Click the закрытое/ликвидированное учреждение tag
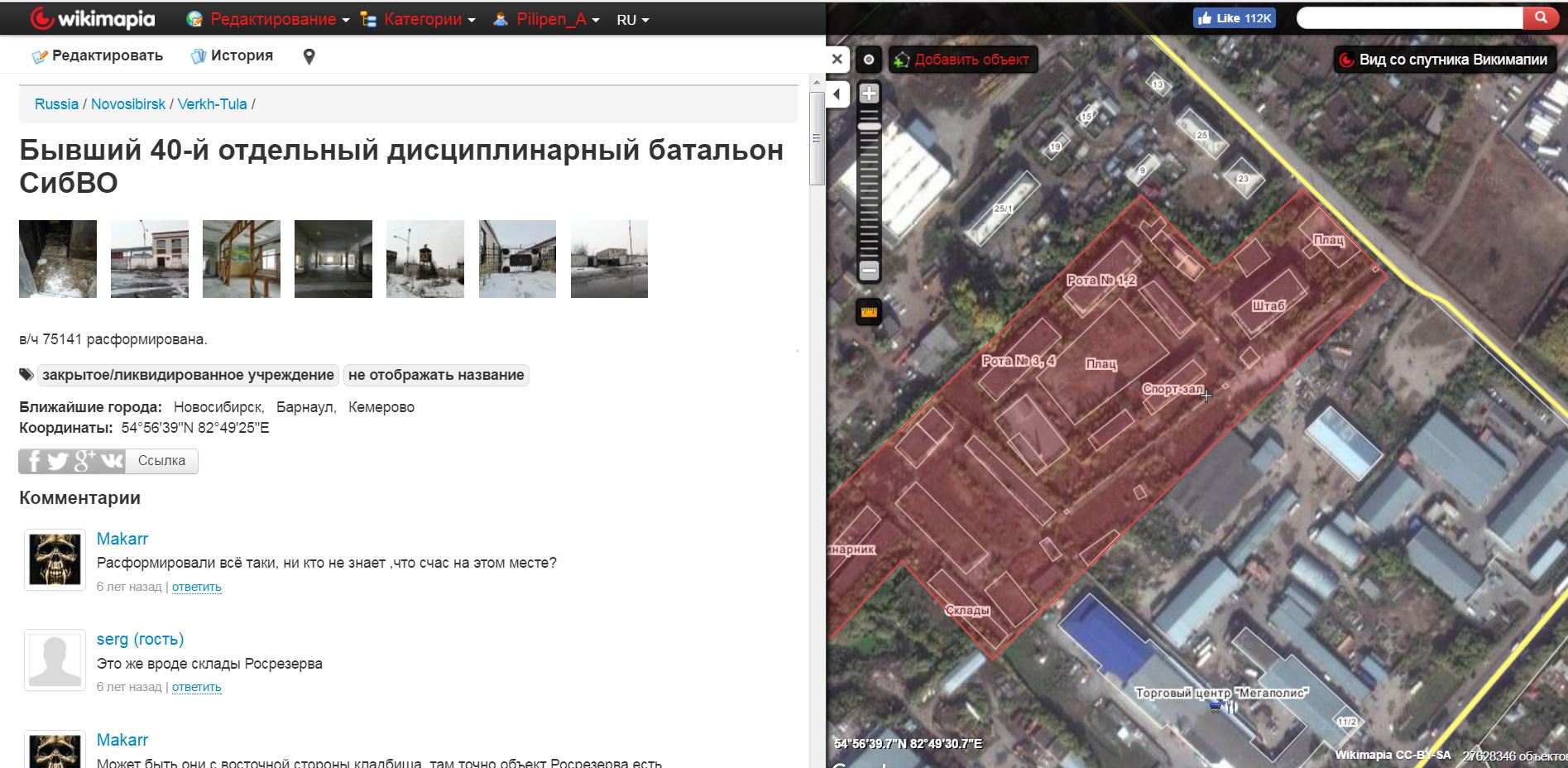The height and width of the screenshot is (768, 1568). tap(188, 375)
